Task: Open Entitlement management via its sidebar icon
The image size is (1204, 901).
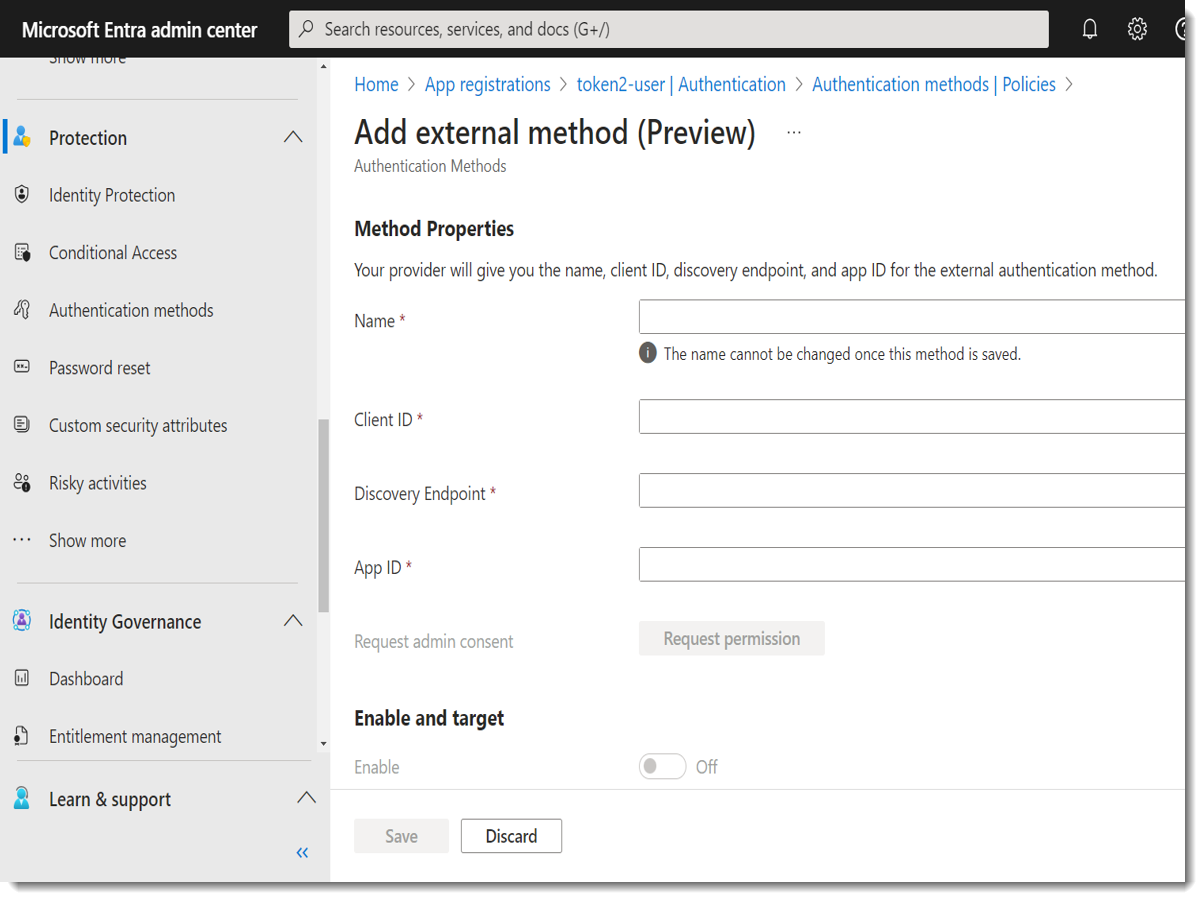Action: coord(21,736)
